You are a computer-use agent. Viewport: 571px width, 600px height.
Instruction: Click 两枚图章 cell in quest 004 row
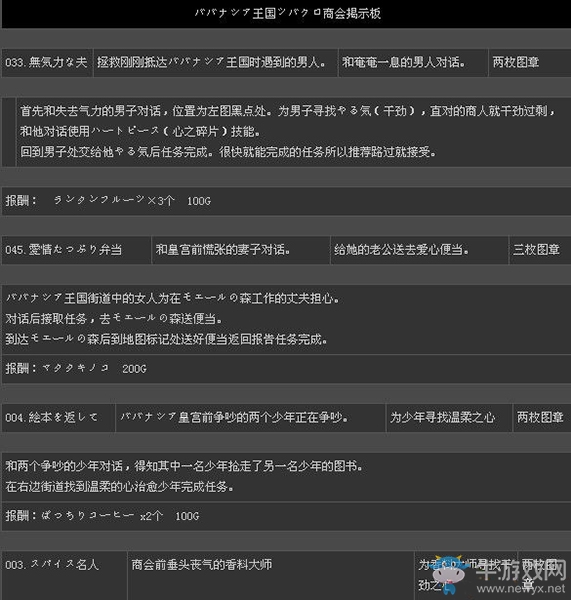click(x=542, y=417)
